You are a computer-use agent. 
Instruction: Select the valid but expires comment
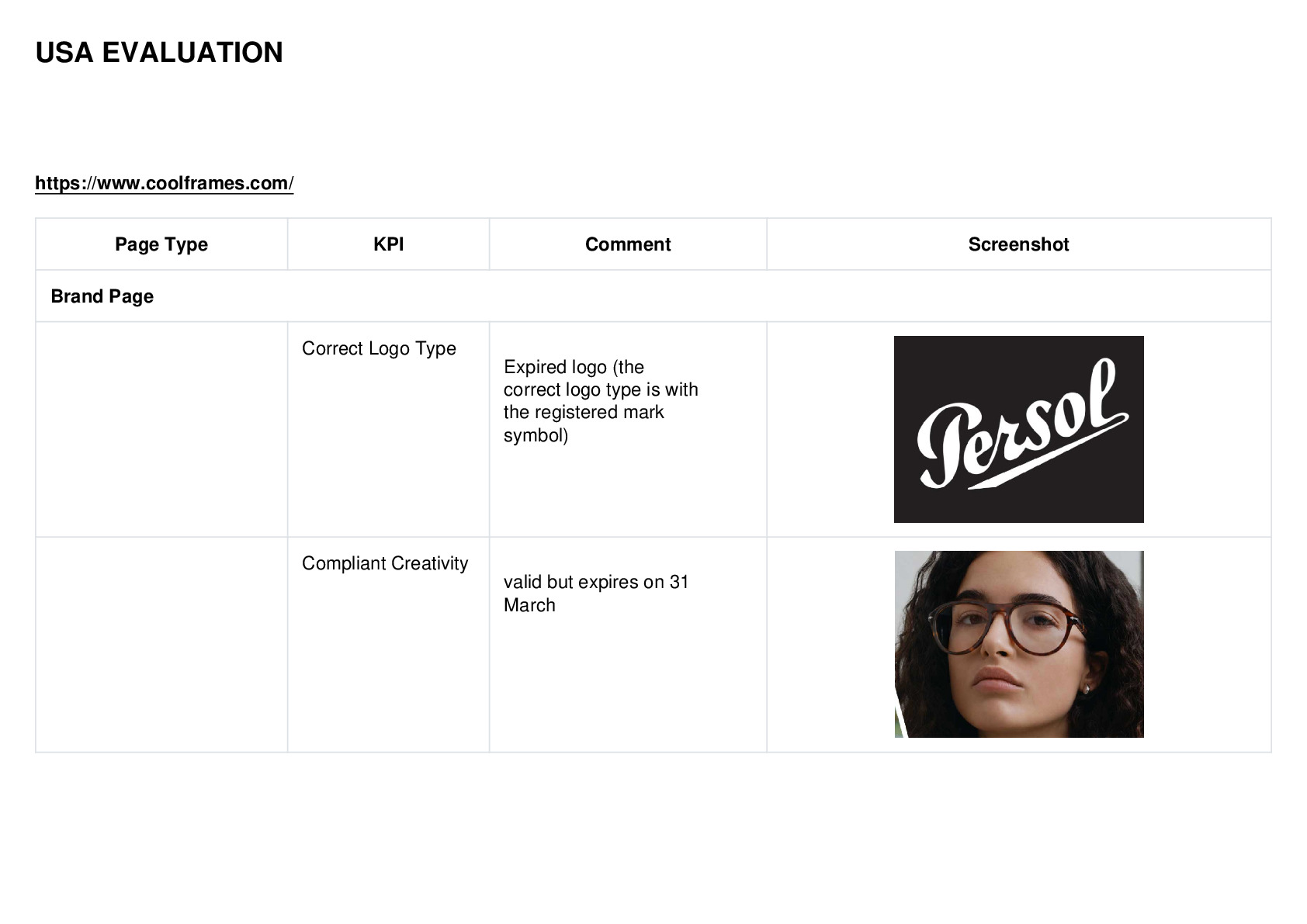pyautogui.click(x=596, y=594)
